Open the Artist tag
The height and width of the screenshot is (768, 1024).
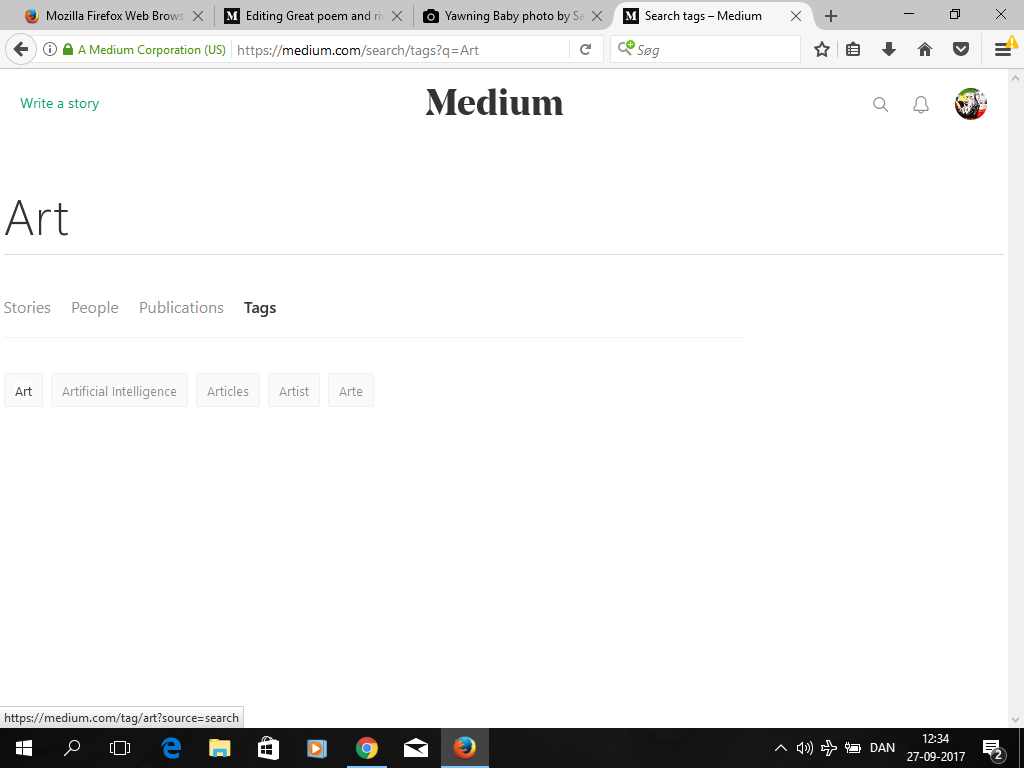[294, 391]
